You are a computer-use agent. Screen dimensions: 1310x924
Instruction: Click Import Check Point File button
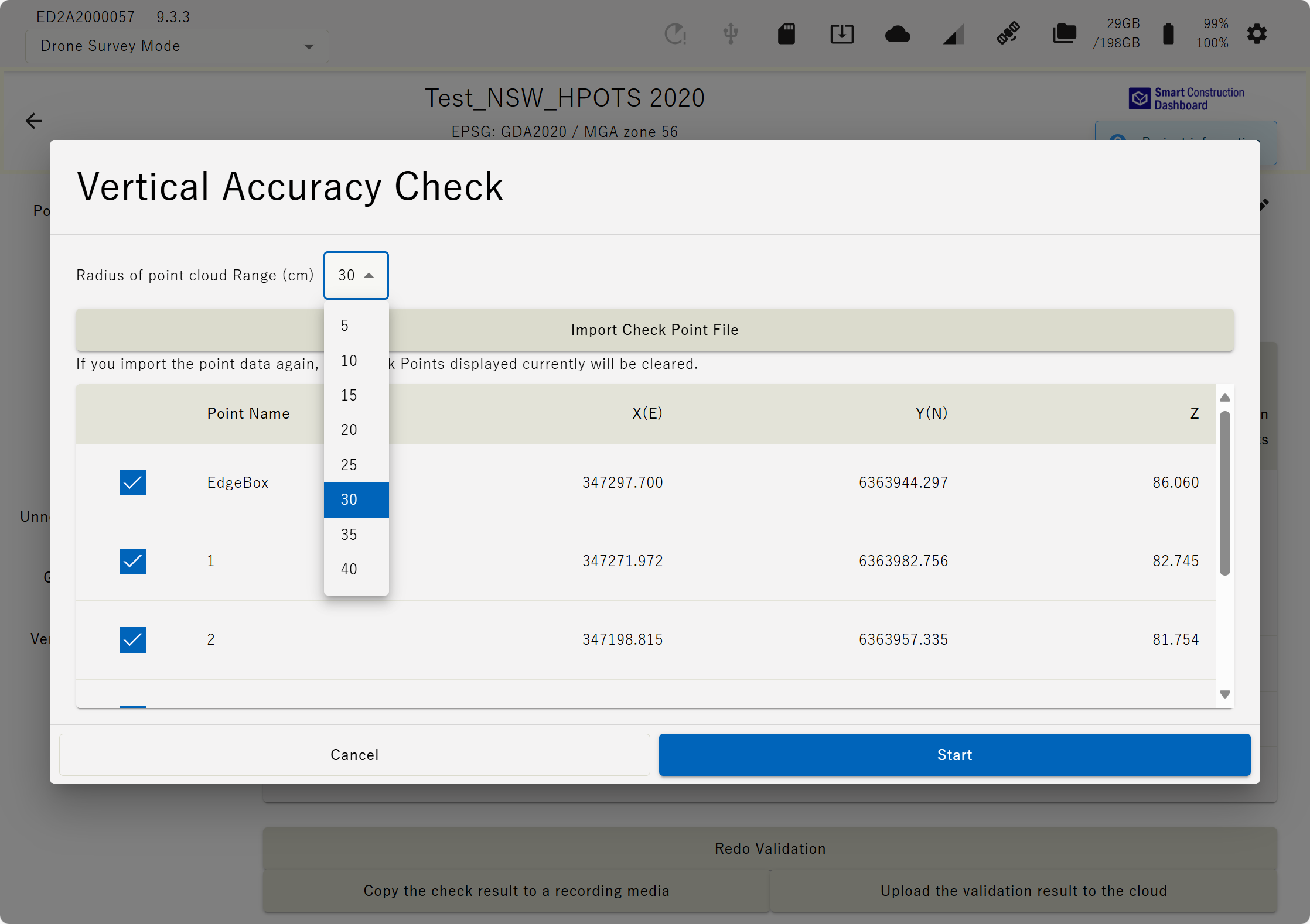tap(654, 330)
